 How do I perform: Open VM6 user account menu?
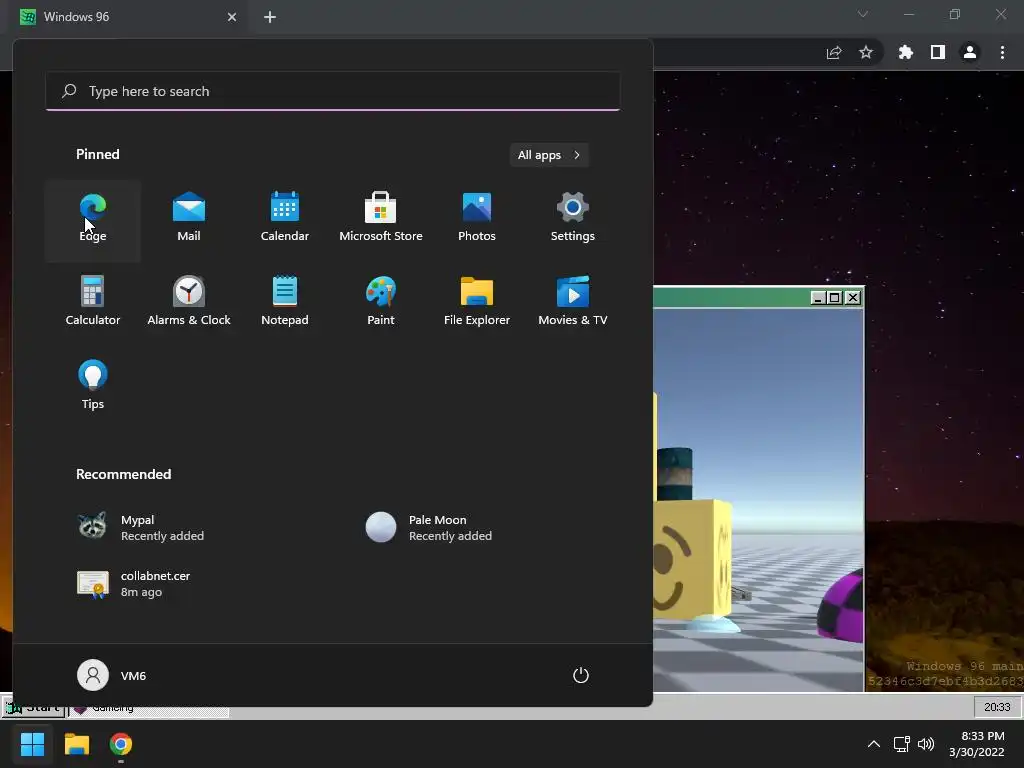pos(112,675)
